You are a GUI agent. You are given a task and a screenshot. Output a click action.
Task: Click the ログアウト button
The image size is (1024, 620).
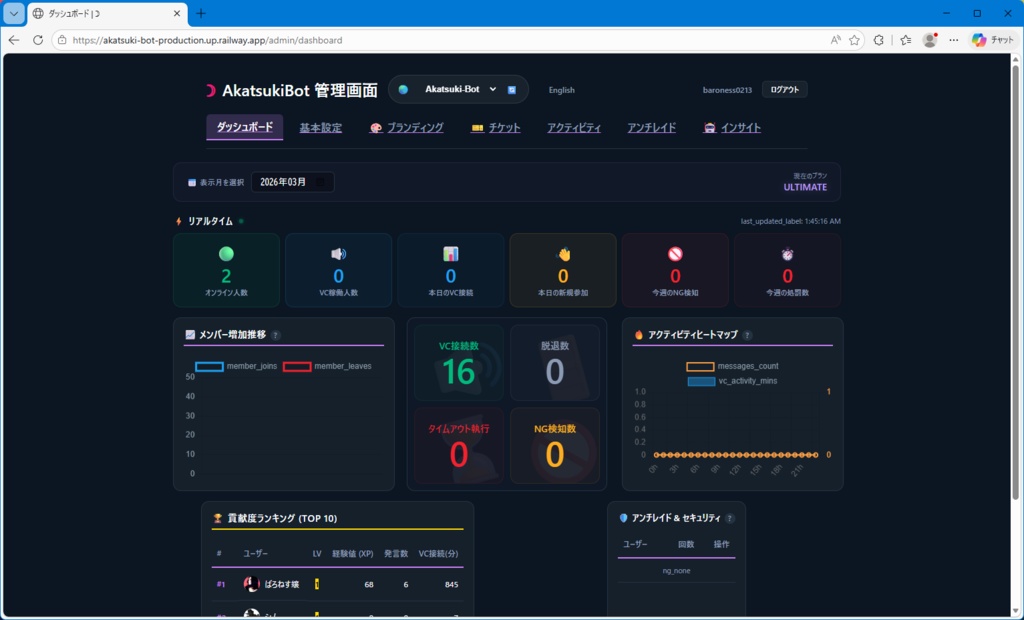click(x=783, y=89)
